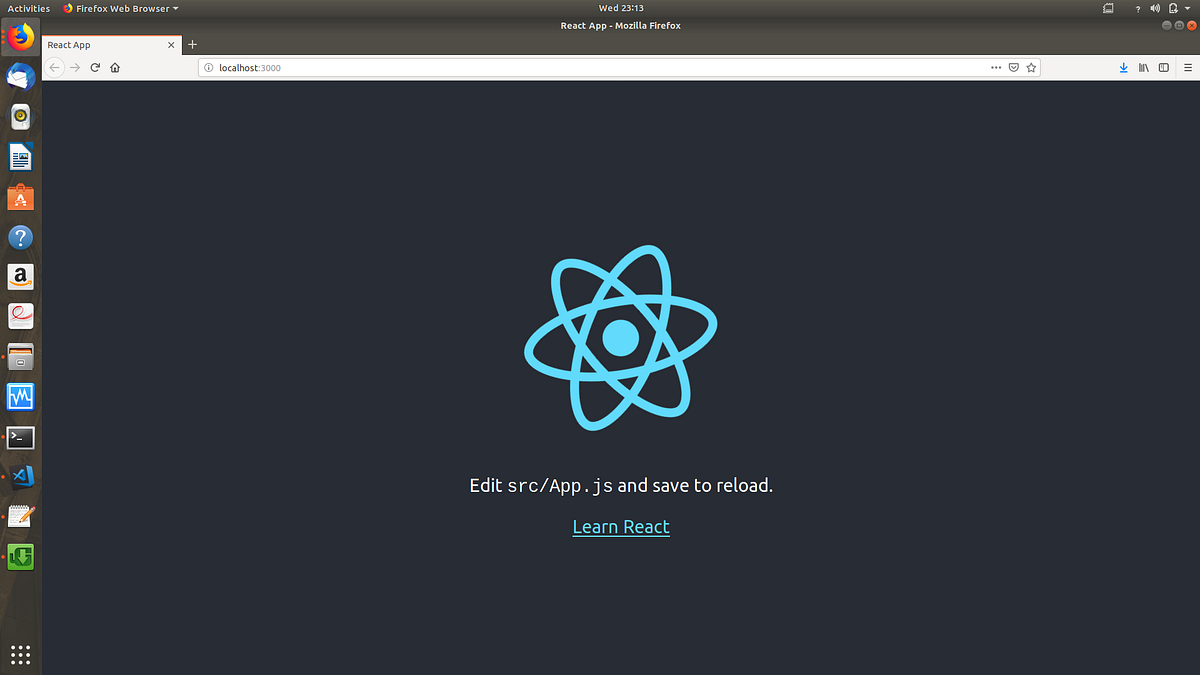The width and height of the screenshot is (1200, 675).
Task: Open the Ubuntu Software Center
Action: pos(20,197)
